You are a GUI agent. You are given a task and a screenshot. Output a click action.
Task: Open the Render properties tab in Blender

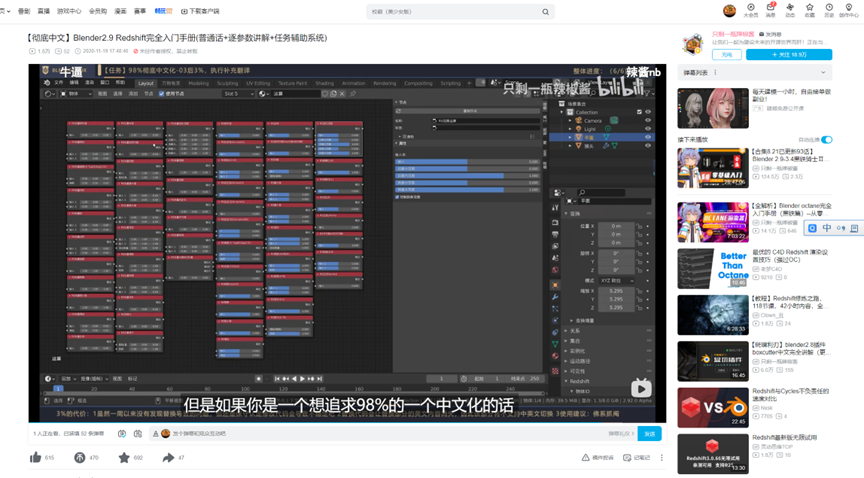[x=555, y=222]
